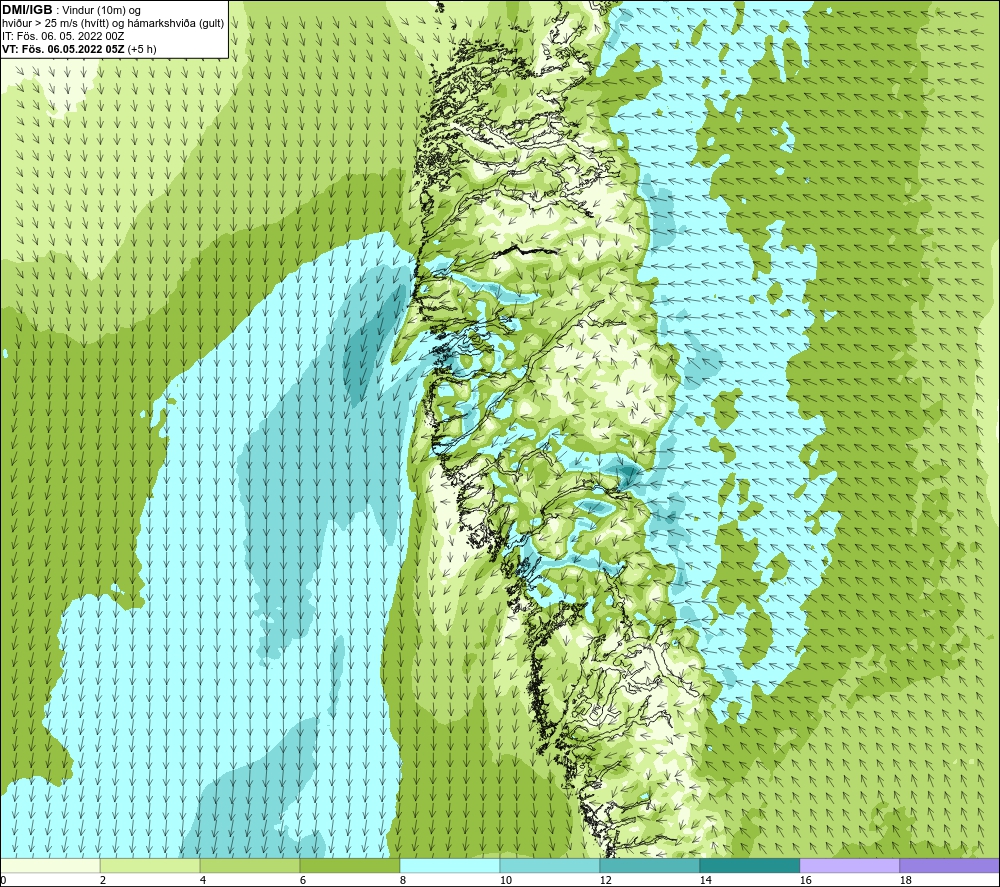
Task: Click the 12–14 m/s teal legend swatch
Action: point(649,865)
